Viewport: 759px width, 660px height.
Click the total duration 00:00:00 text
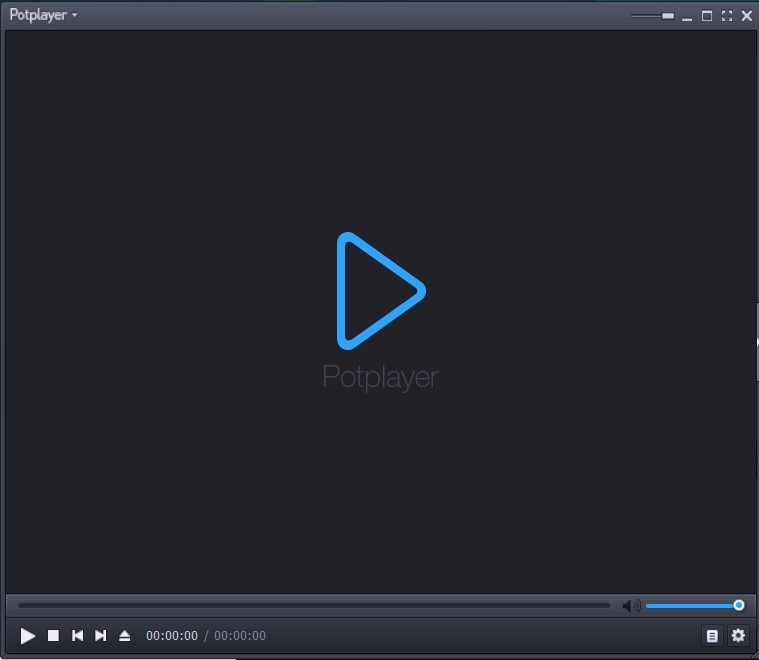240,635
